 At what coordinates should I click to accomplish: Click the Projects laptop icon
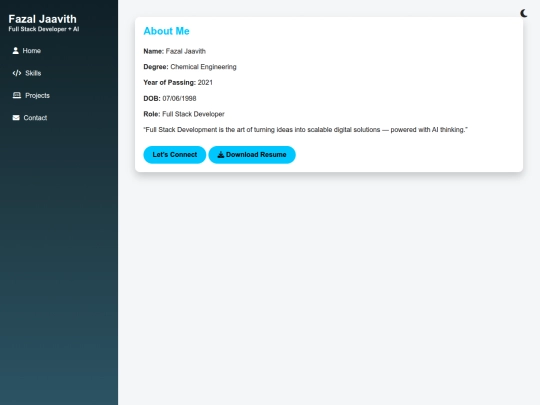17,95
